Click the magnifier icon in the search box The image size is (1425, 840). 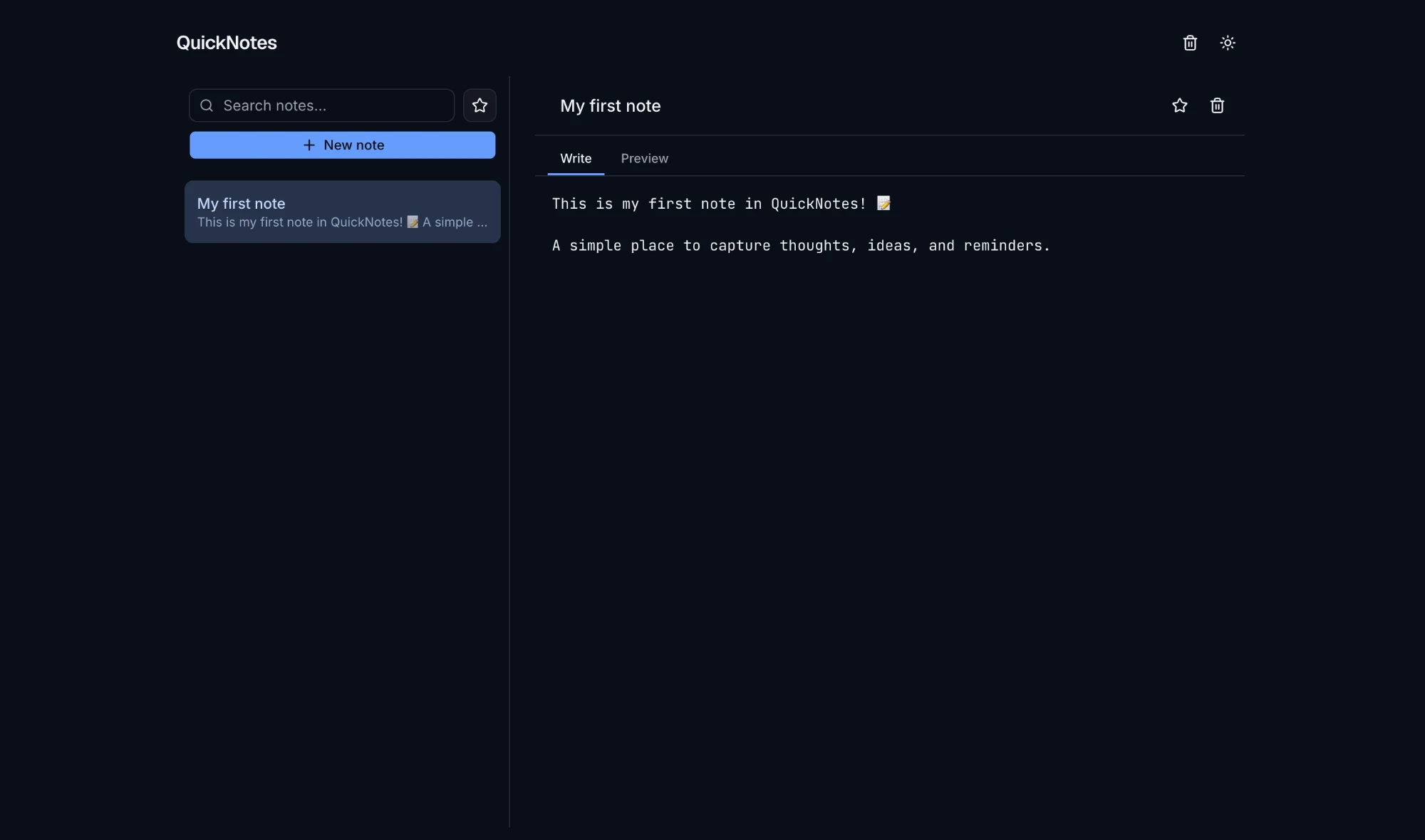(x=207, y=105)
